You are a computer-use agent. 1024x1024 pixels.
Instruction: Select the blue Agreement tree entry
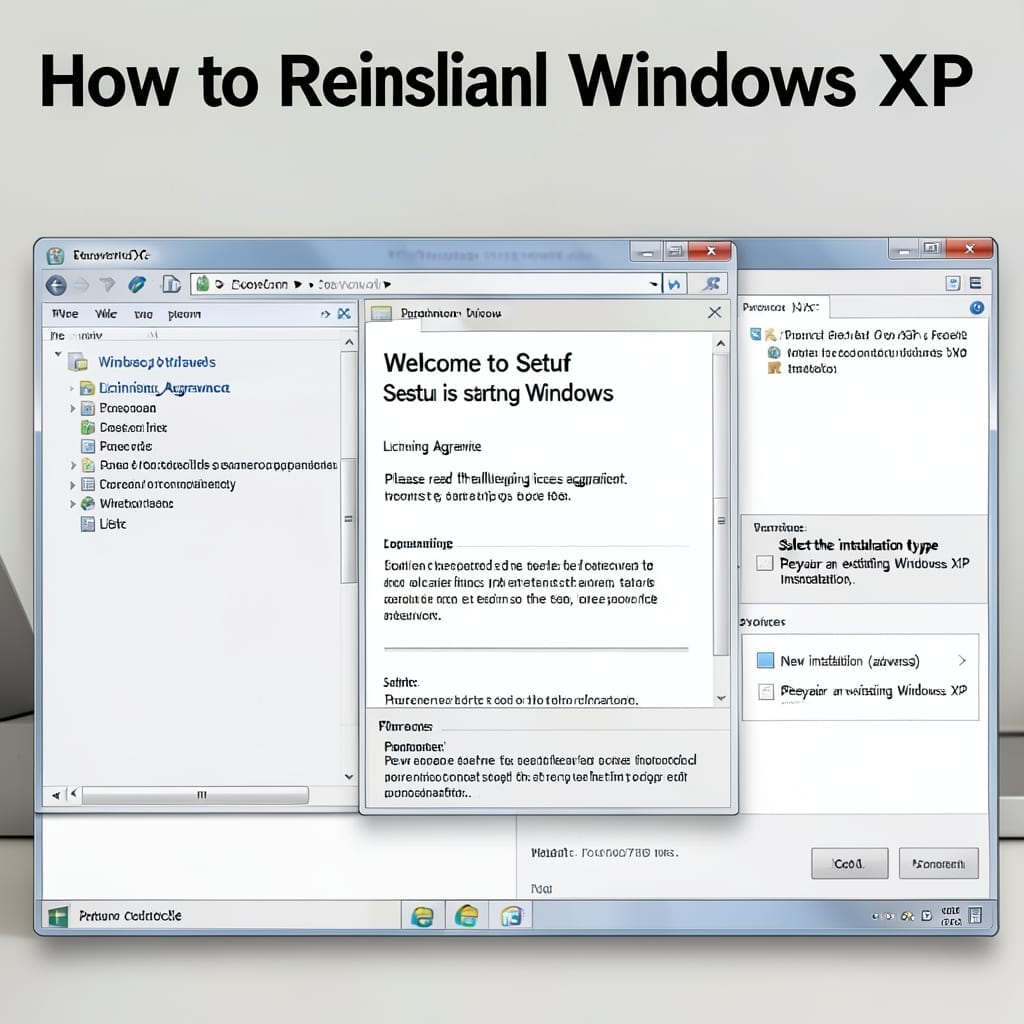pos(164,388)
